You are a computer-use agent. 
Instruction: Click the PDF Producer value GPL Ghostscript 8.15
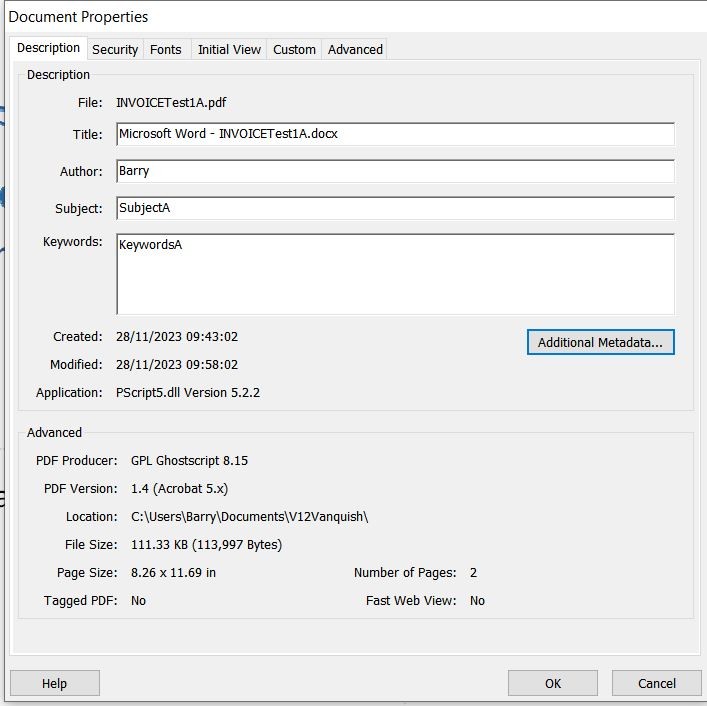(x=189, y=461)
